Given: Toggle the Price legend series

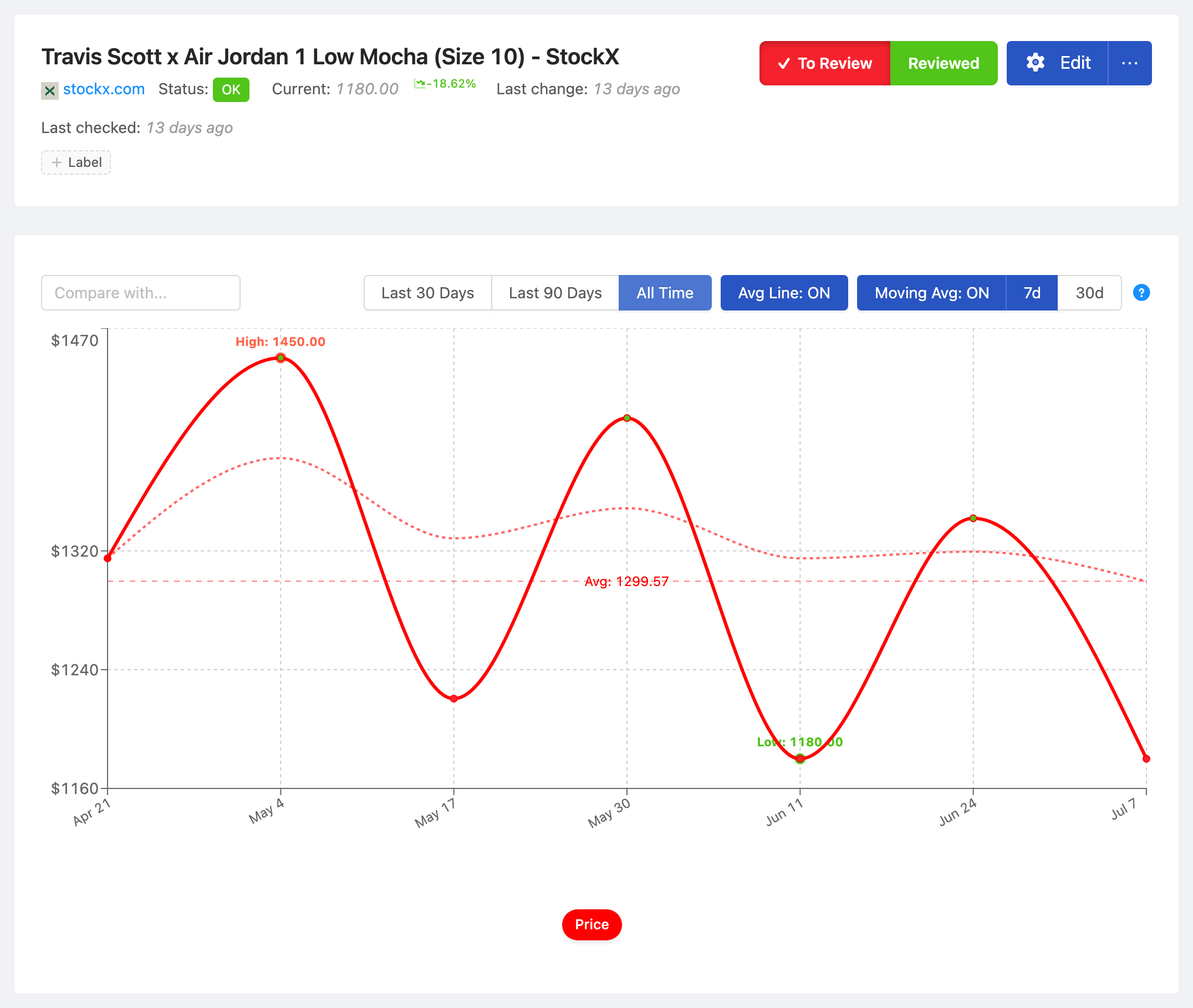Looking at the screenshot, I should (592, 924).
